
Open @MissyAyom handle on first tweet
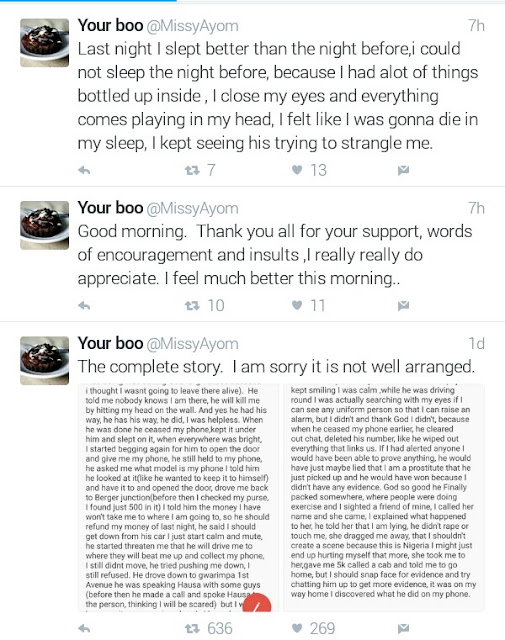192,27
